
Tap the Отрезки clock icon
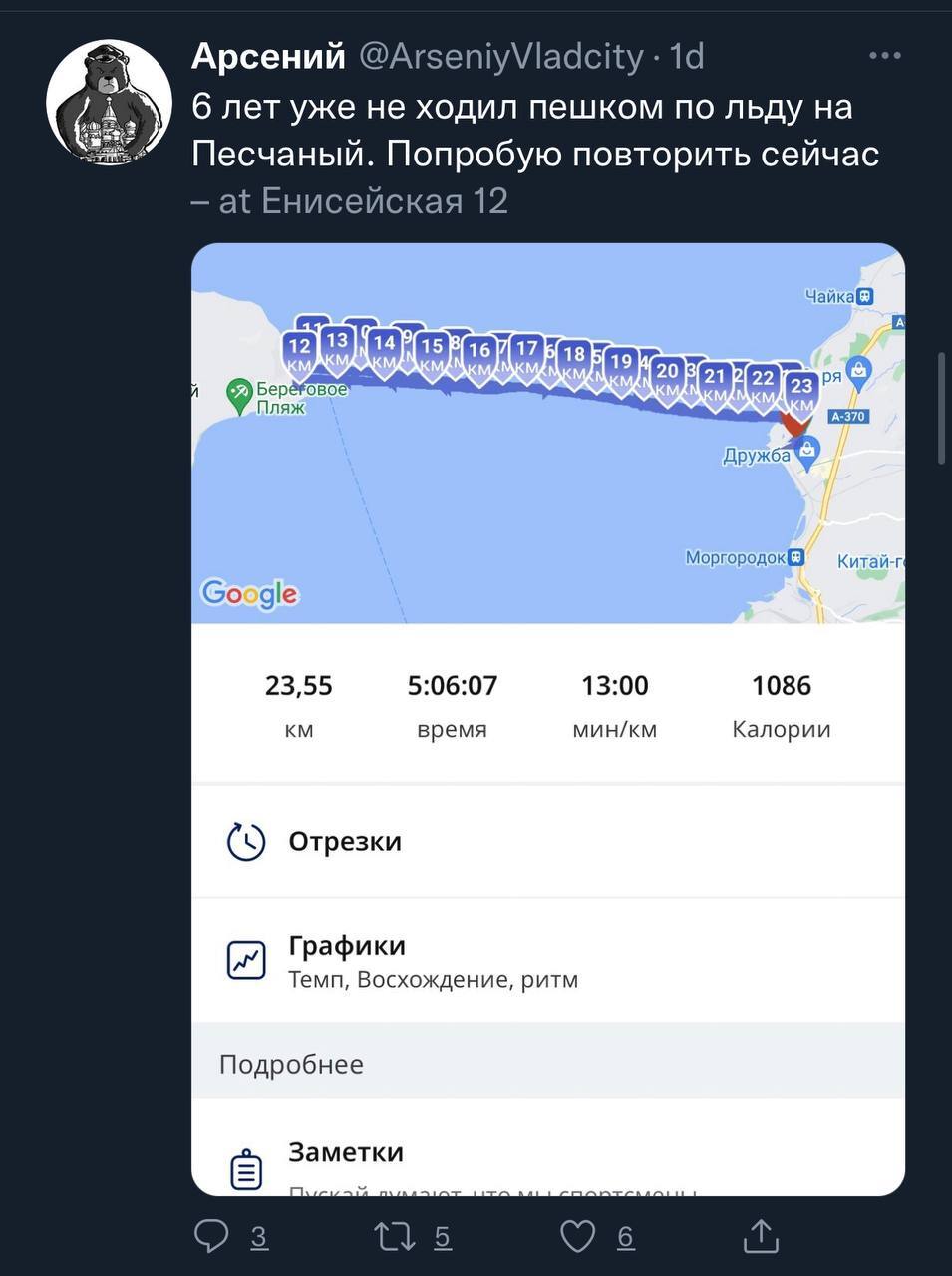246,842
